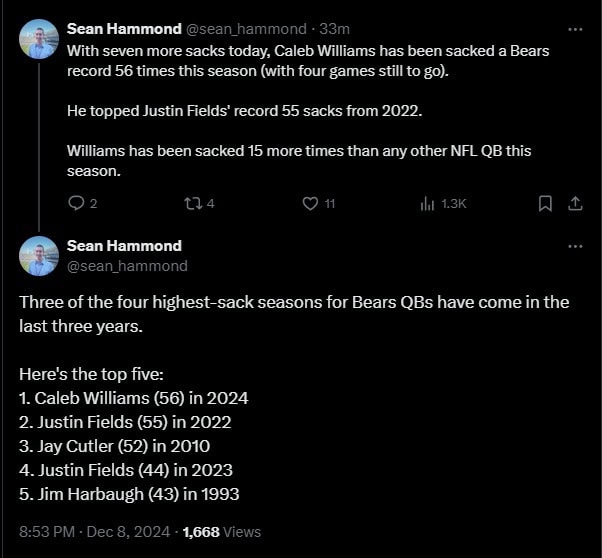The width and height of the screenshot is (602, 558).
Task: Open the 33m timestamp link
Action: pyautogui.click(x=334, y=29)
